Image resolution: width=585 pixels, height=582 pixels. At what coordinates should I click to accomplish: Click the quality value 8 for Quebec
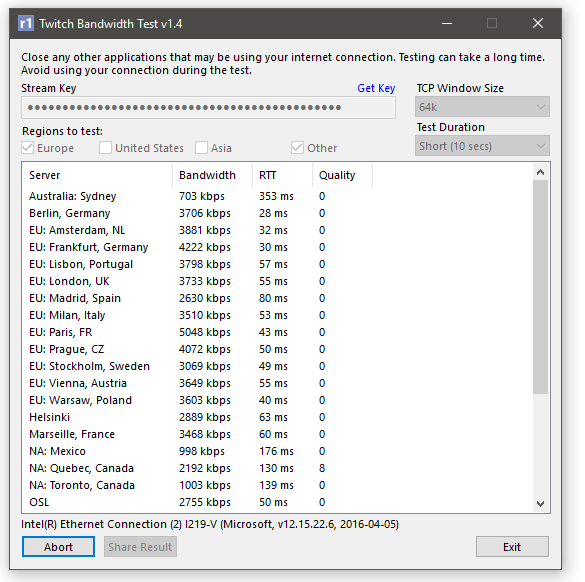click(x=322, y=468)
